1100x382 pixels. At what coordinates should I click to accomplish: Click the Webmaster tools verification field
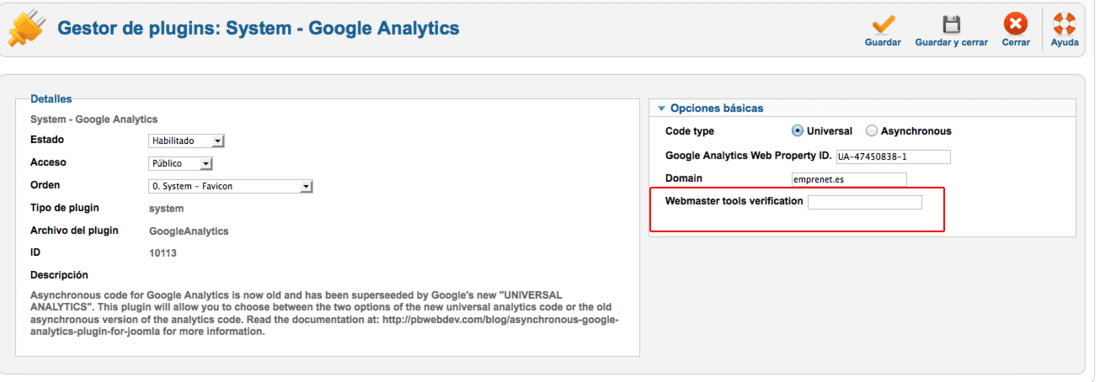[865, 202]
